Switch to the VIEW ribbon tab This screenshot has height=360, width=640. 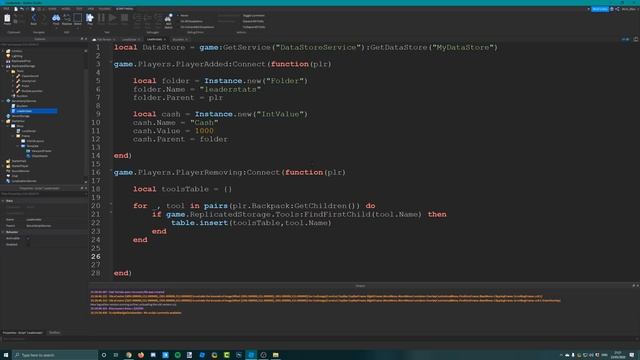pos(91,9)
